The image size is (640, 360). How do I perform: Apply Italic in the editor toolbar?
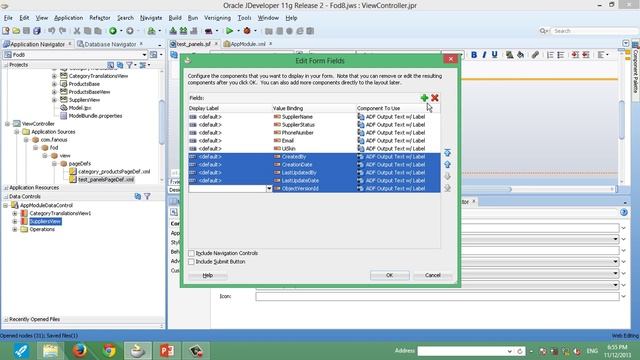pos(484,55)
